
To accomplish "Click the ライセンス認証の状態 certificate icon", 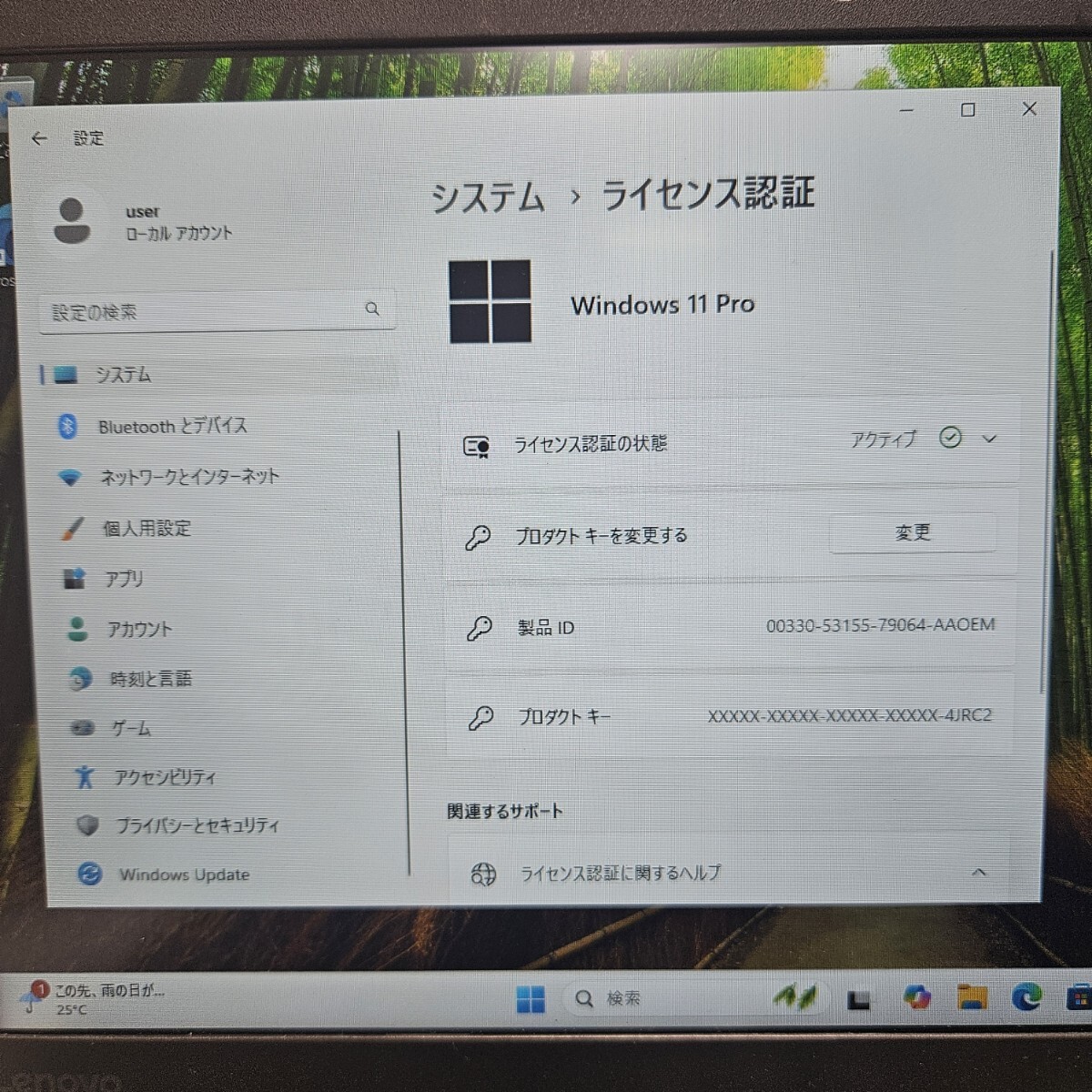I will [477, 446].
